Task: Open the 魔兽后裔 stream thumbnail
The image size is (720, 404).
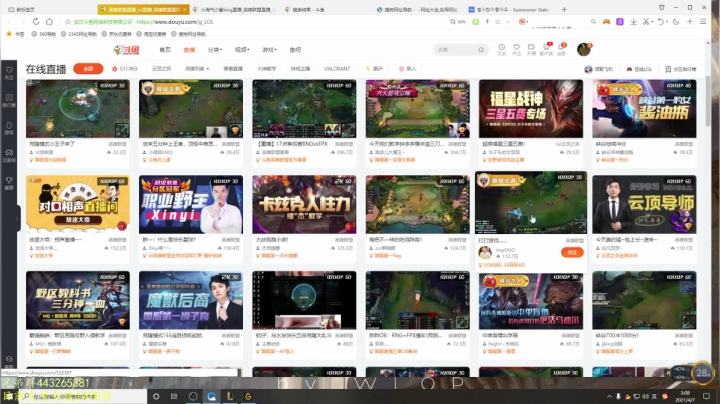Action: tap(191, 300)
